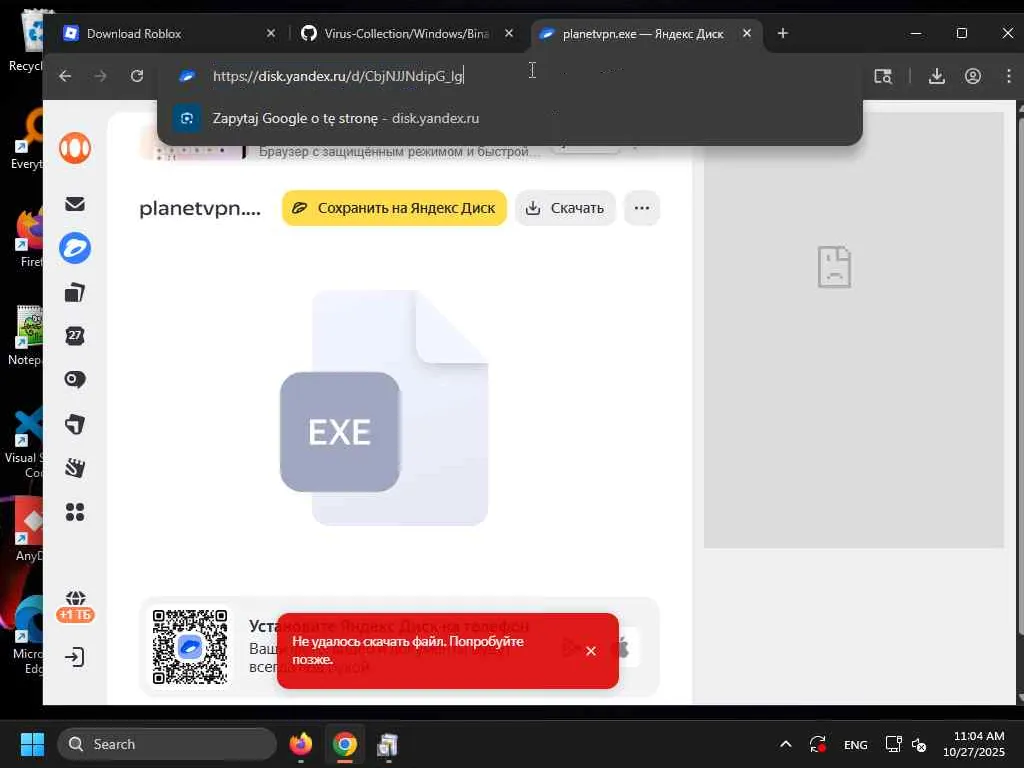This screenshot has width=1024, height=768.
Task: Close the Download Roblox tab
Action: (271, 33)
